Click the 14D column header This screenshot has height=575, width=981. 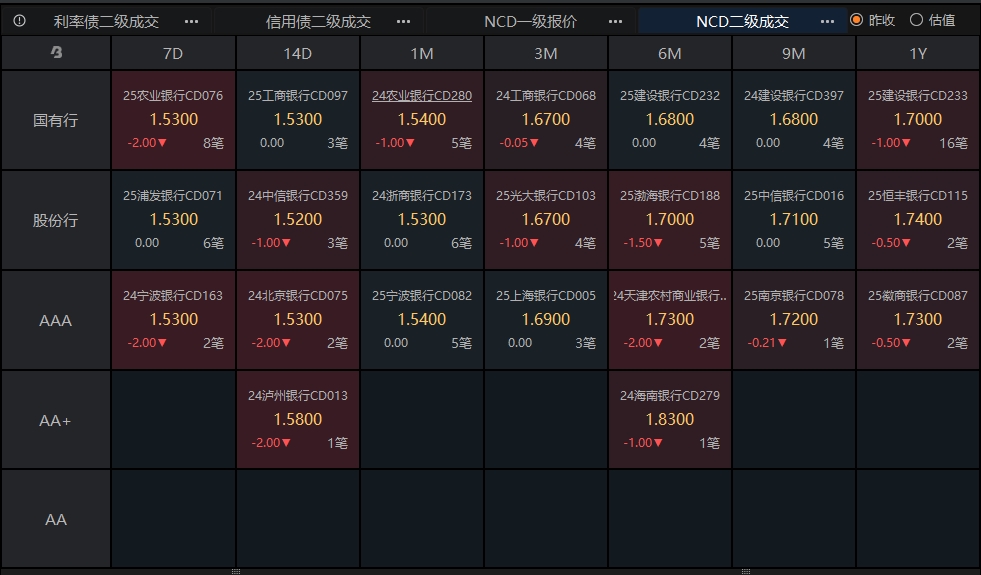[x=298, y=53]
